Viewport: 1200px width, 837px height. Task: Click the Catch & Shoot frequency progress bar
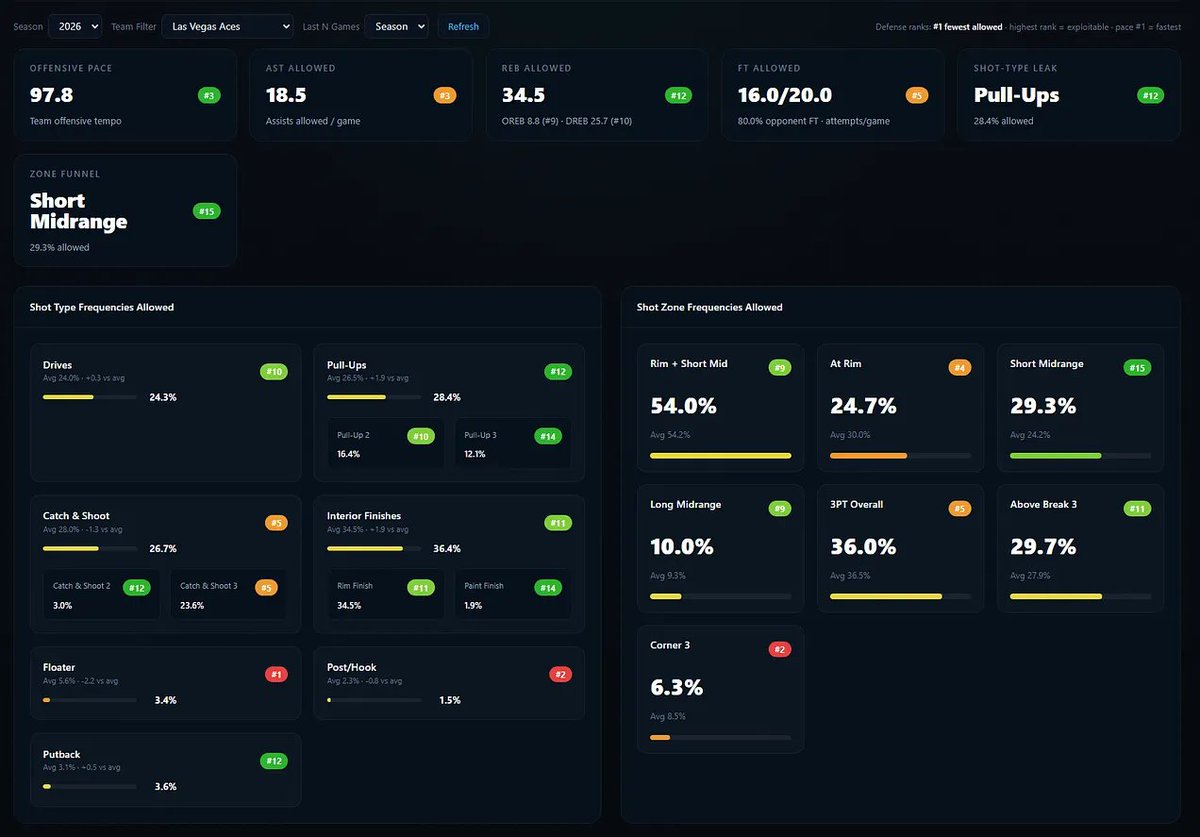click(90, 548)
